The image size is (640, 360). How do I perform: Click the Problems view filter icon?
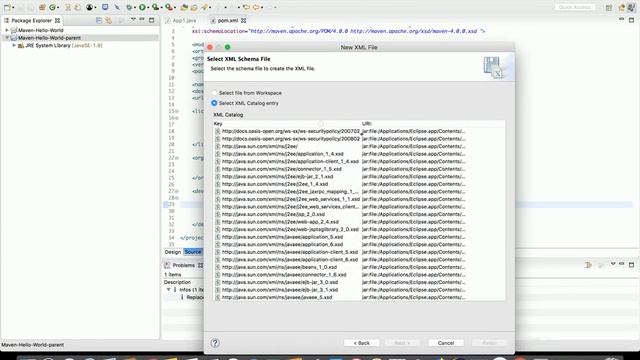pos(588,265)
